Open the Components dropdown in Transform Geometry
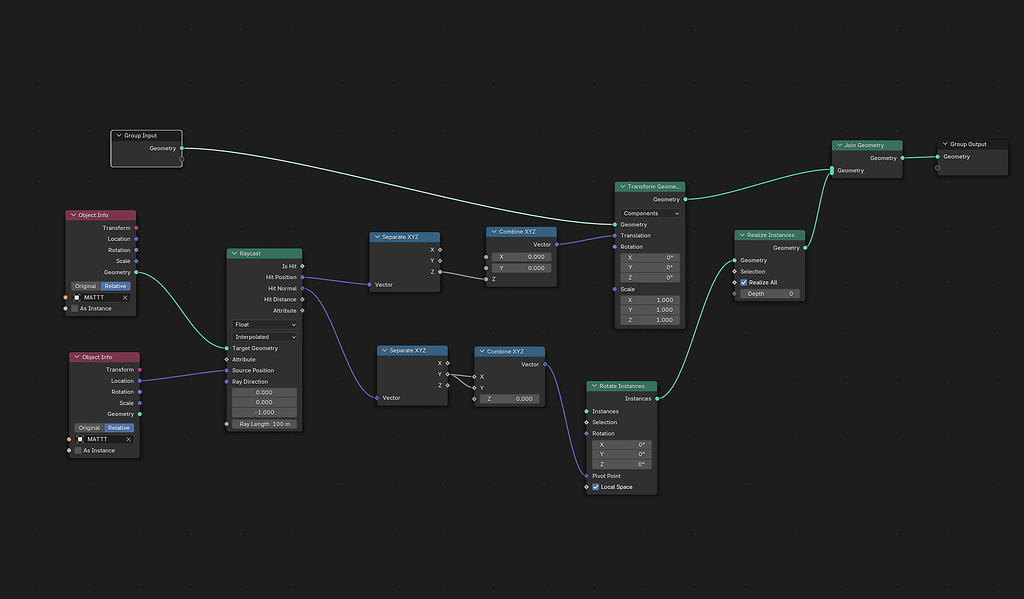The width and height of the screenshot is (1024, 599). click(650, 213)
